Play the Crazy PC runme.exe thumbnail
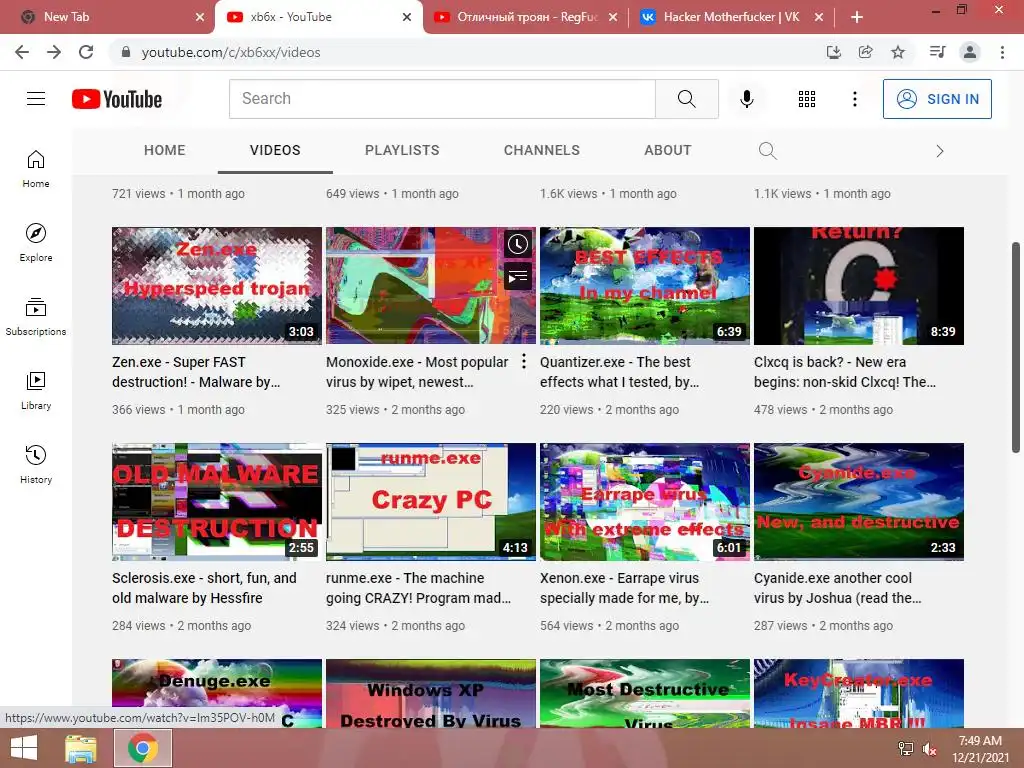 pyautogui.click(x=431, y=502)
